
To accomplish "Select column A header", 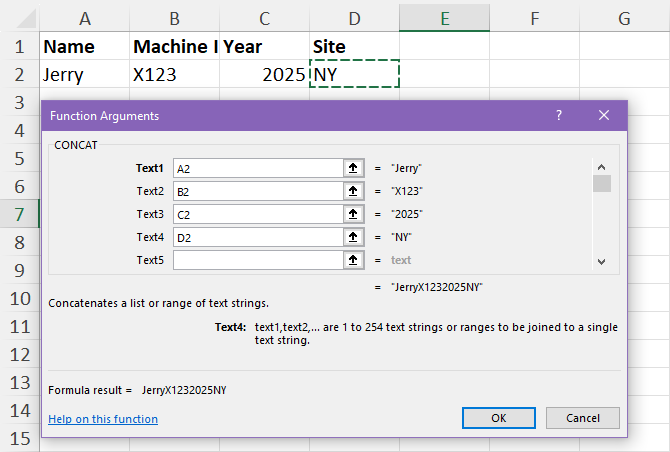I will click(x=85, y=18).
